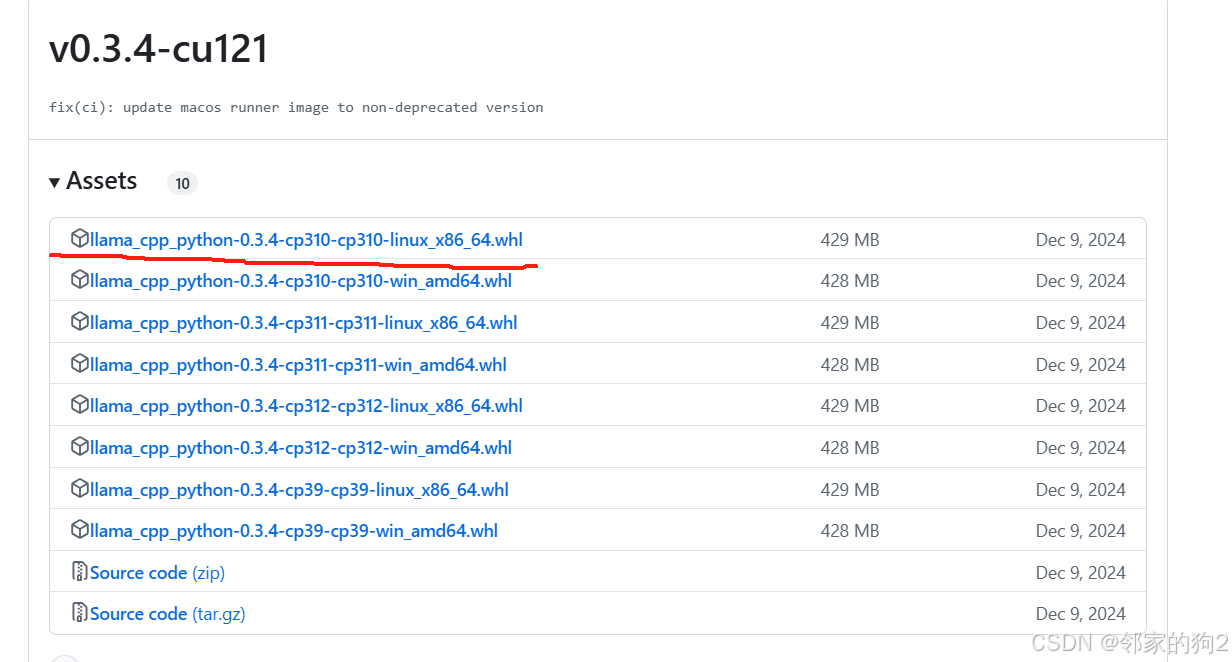Screen dimensions: 1232x662
Task: Click the v0.3.4-cu121 release title
Action: (158, 47)
